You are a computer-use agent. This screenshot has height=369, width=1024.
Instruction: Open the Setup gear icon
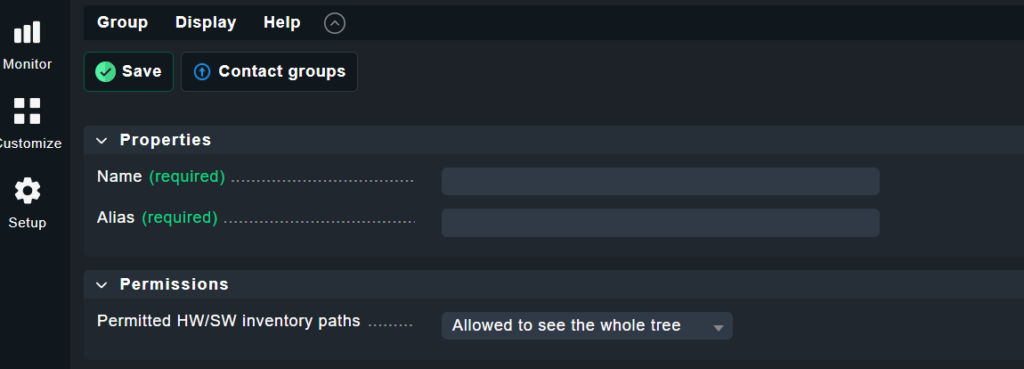point(27,191)
